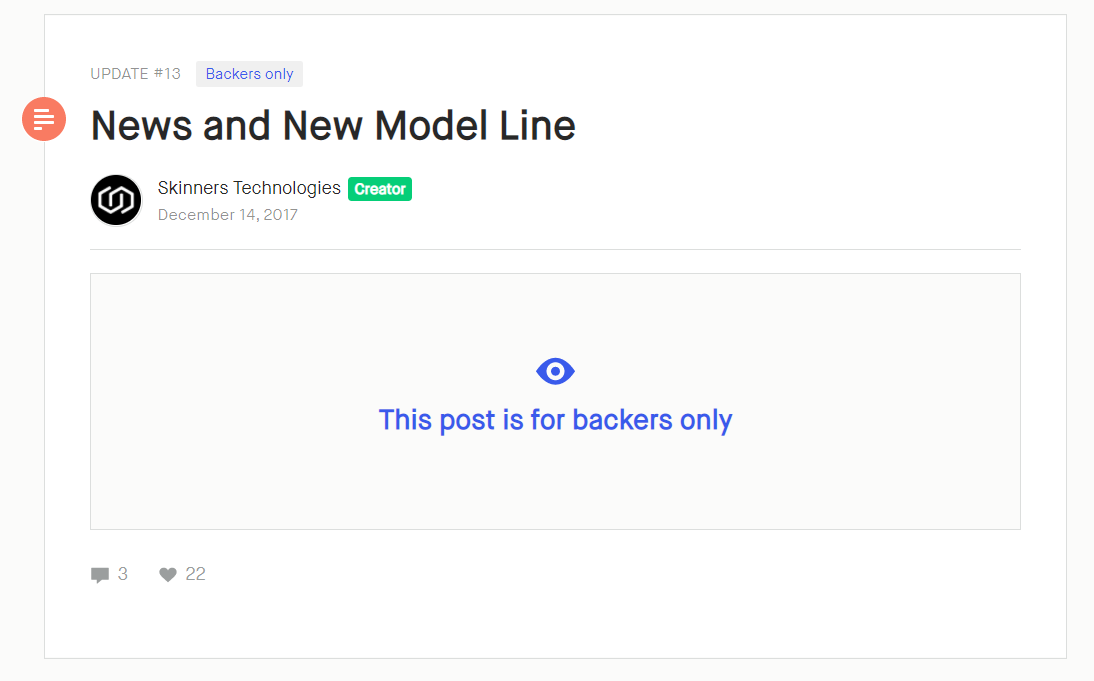Viewport: 1094px width, 681px height.
Task: Click the word 'Technologies' in creator name
Action: coord(287,188)
